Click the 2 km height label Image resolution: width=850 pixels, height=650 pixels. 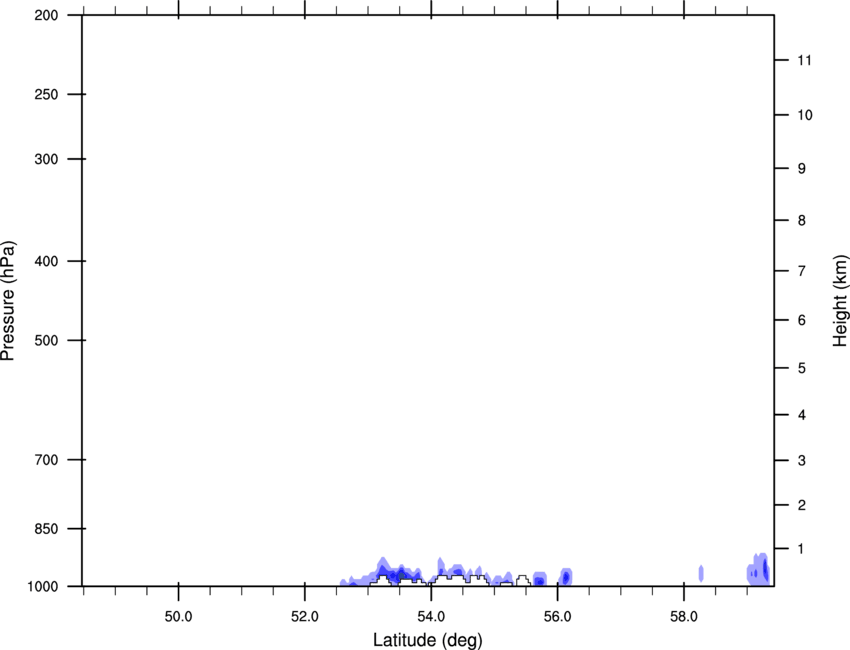coord(802,505)
